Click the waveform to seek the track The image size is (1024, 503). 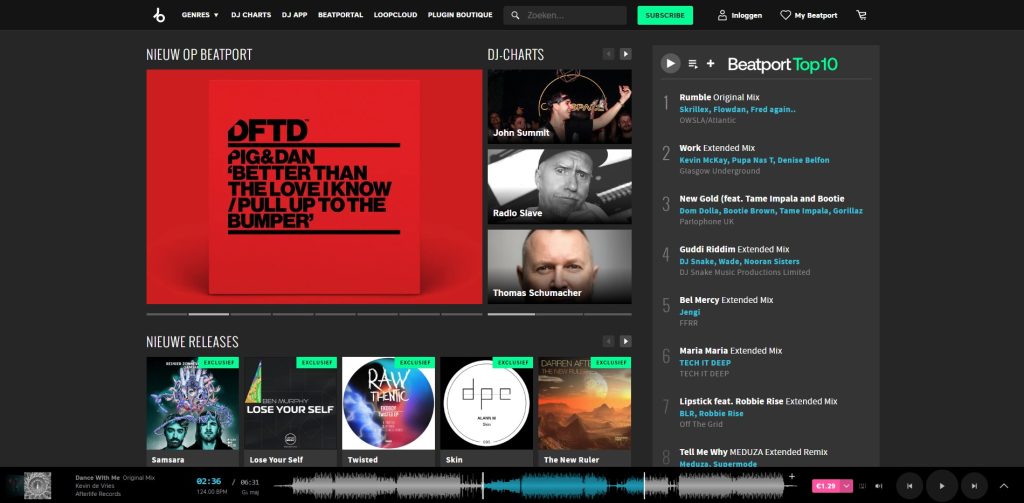click(x=538, y=486)
